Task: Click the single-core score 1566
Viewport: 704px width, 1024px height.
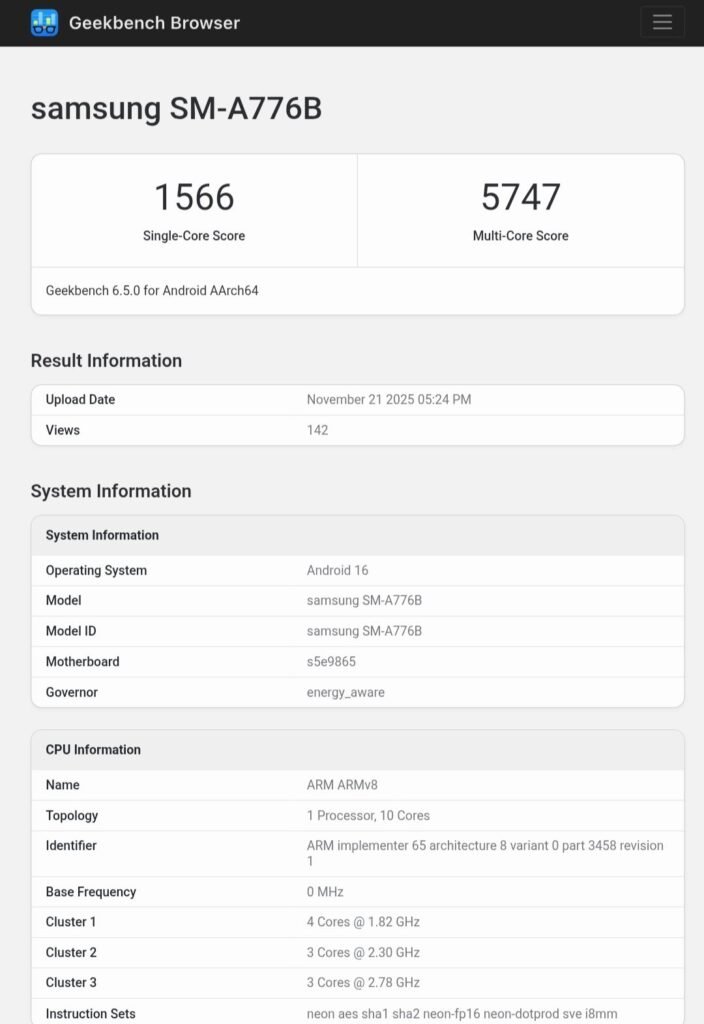Action: pyautogui.click(x=194, y=197)
